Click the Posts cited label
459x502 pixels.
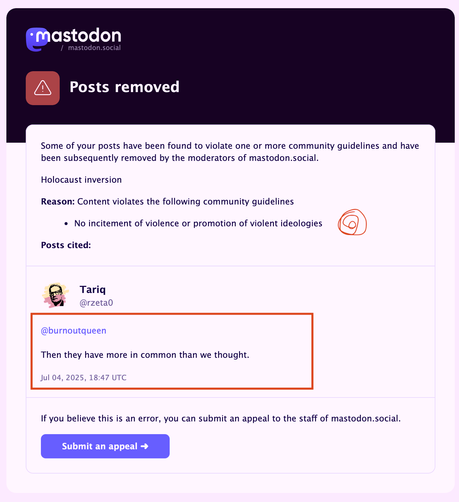coord(66,245)
